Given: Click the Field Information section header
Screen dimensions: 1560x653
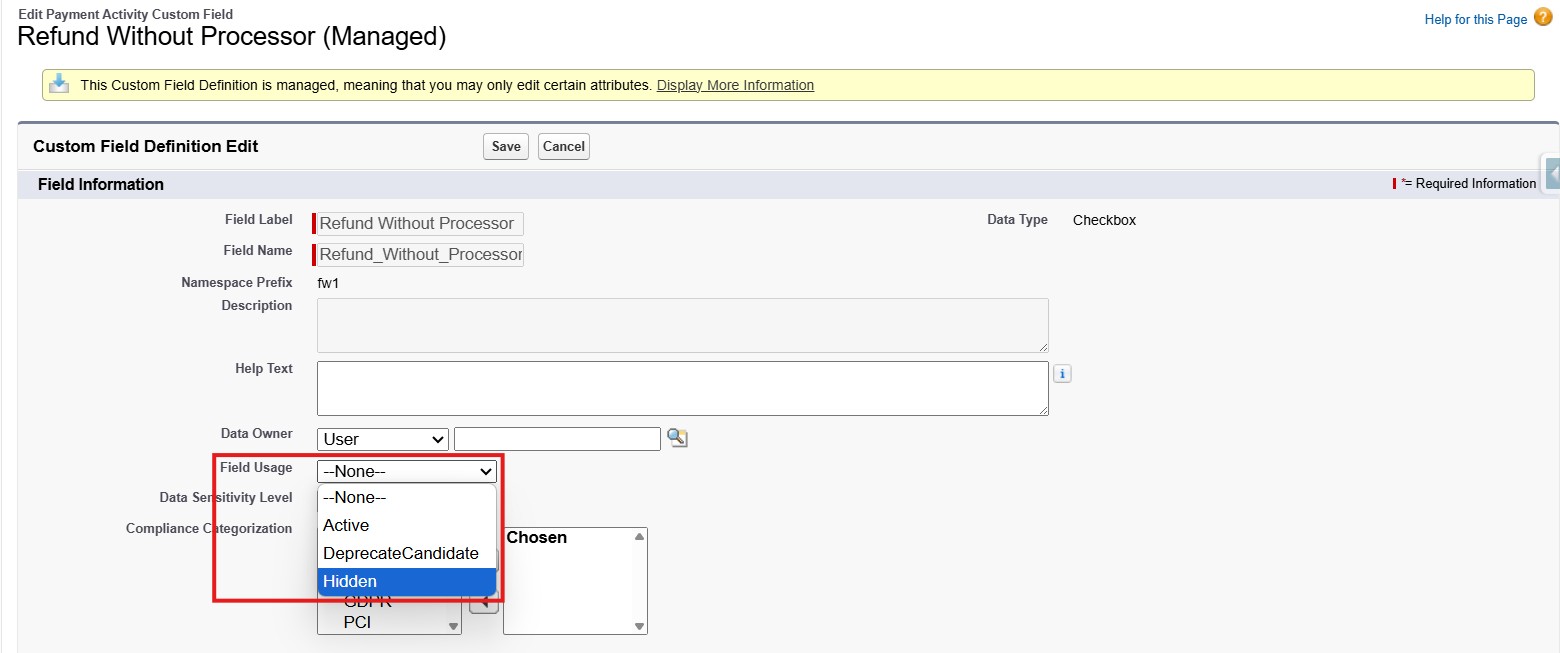Looking at the screenshot, I should pyautogui.click(x=100, y=184).
